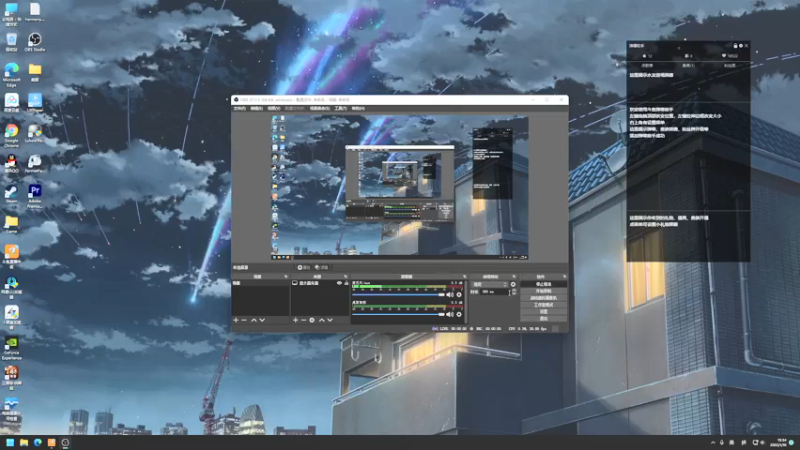Click Filters button above the docks
Screen dimensions: 800x450
point(322,267)
